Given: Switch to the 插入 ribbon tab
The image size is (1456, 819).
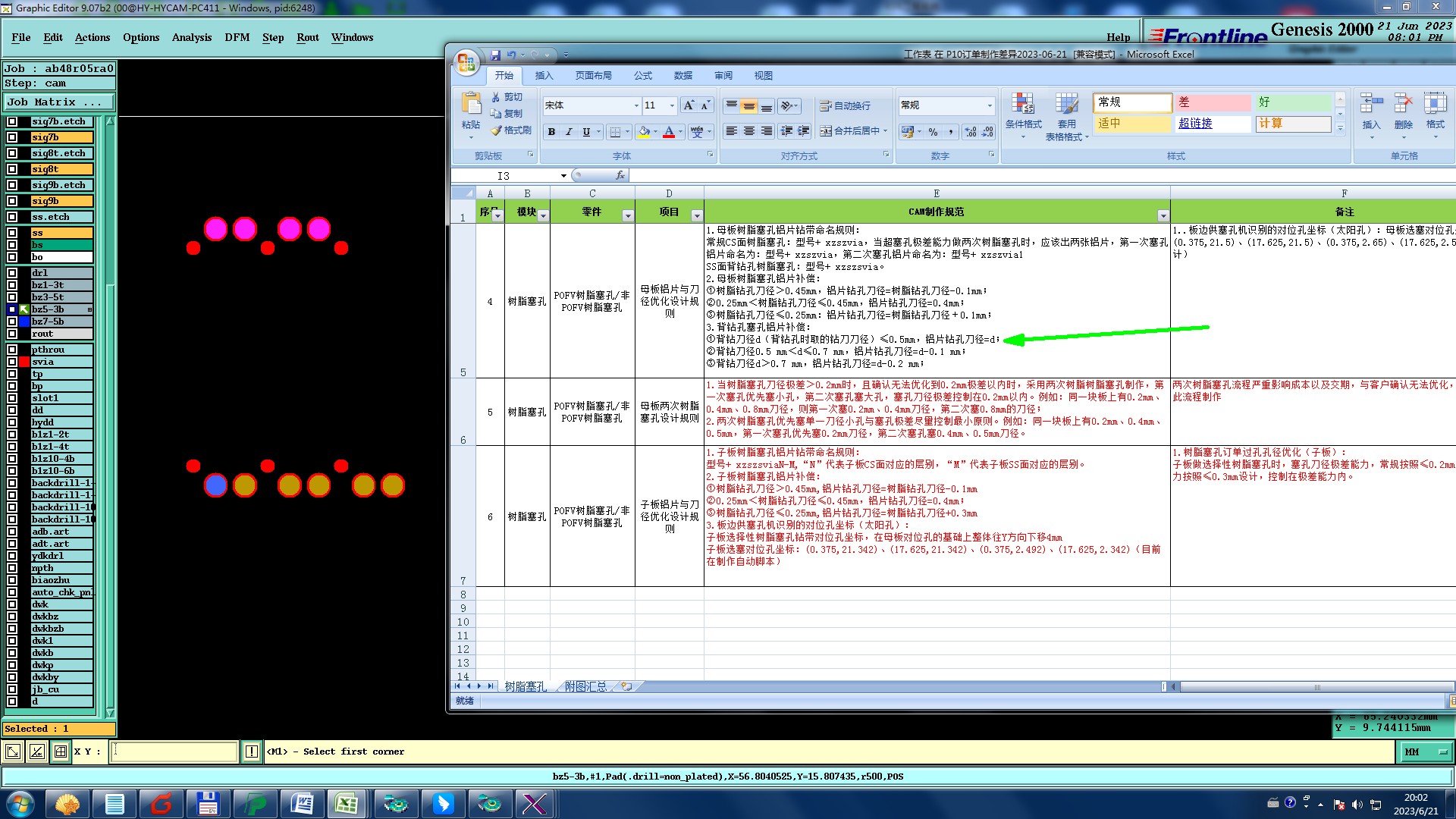Looking at the screenshot, I should tap(544, 76).
